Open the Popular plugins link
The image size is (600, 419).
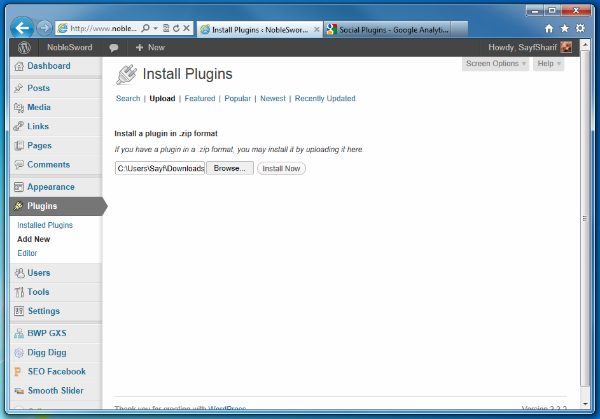point(237,98)
